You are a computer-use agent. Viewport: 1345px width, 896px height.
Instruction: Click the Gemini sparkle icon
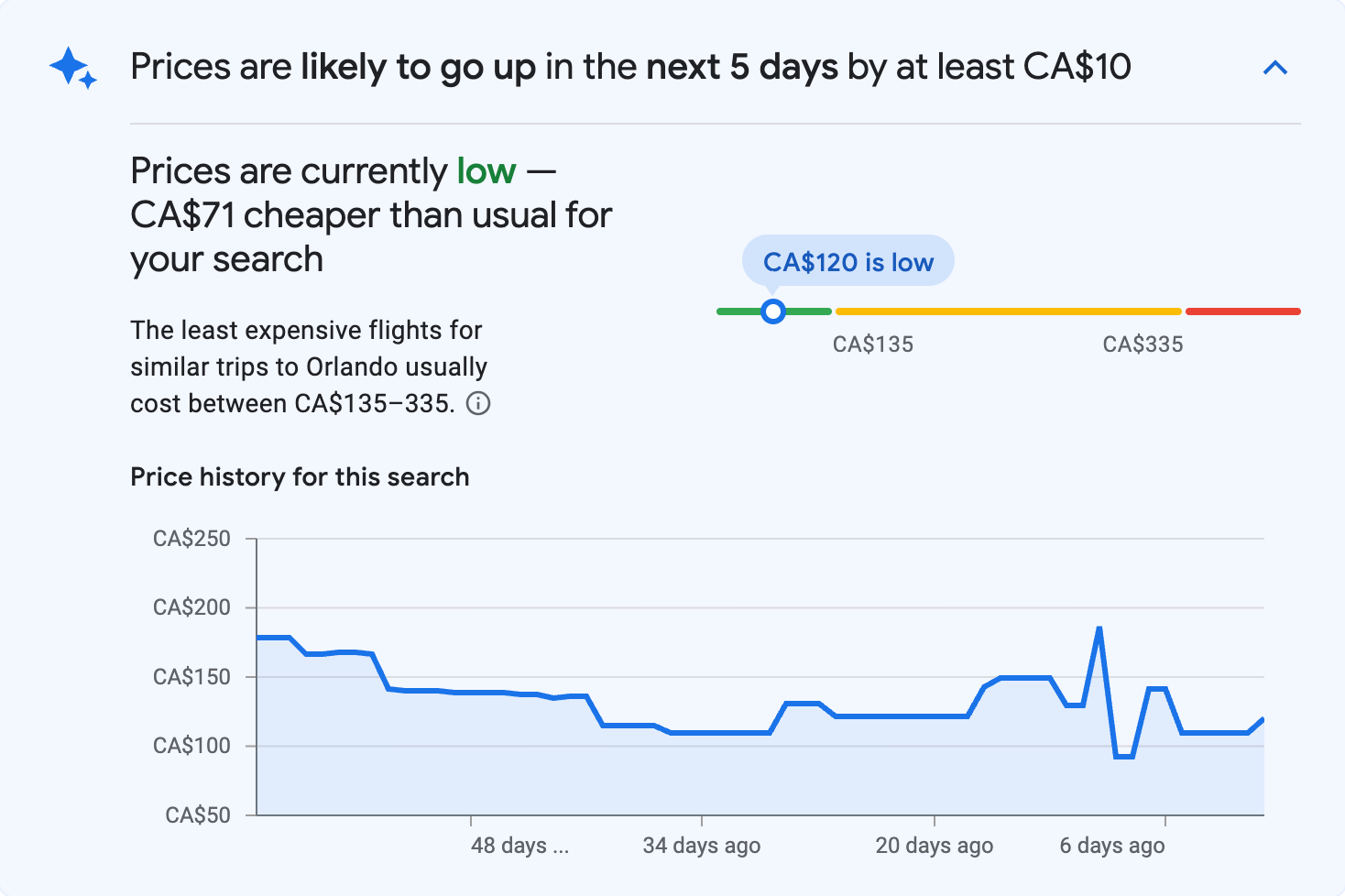pos(71,67)
